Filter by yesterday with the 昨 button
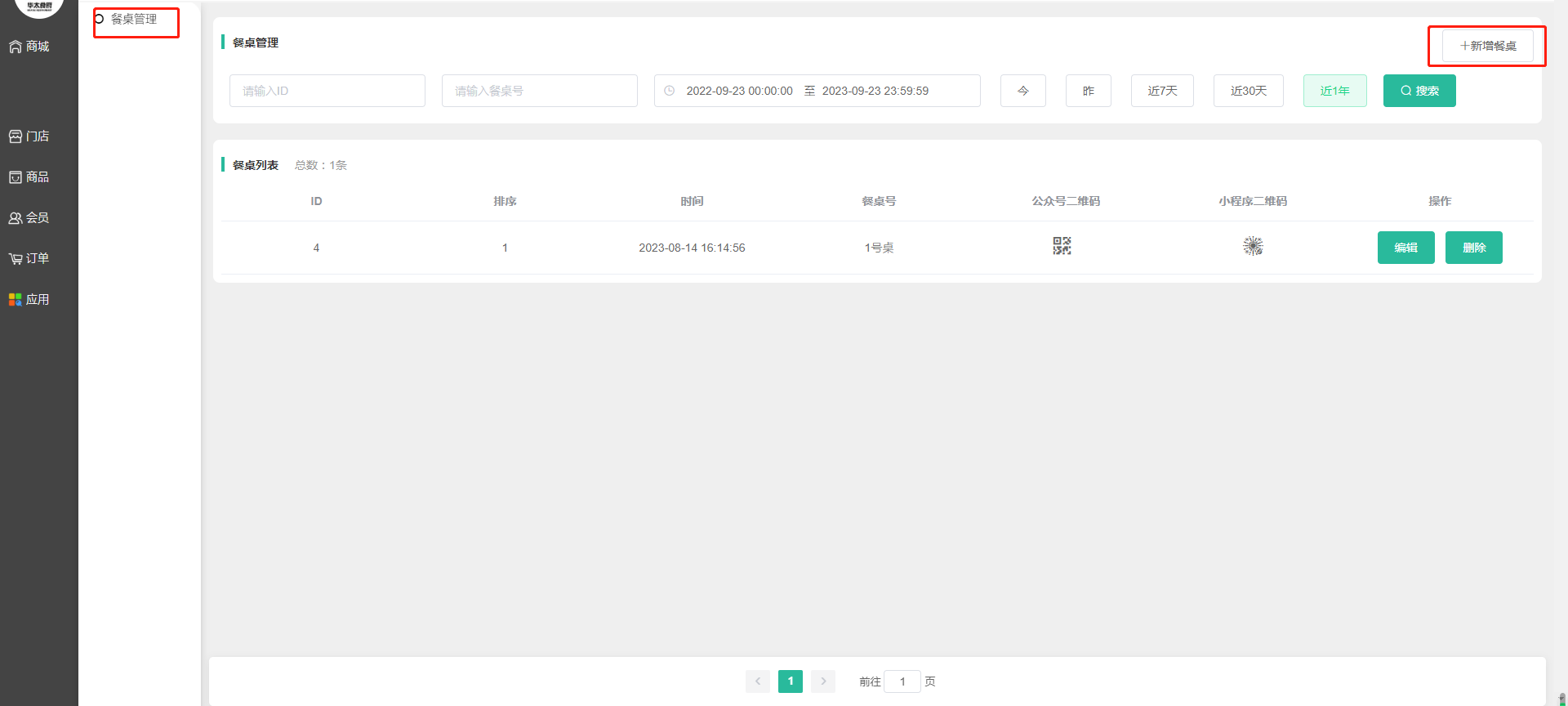1568x706 pixels. tap(1088, 91)
